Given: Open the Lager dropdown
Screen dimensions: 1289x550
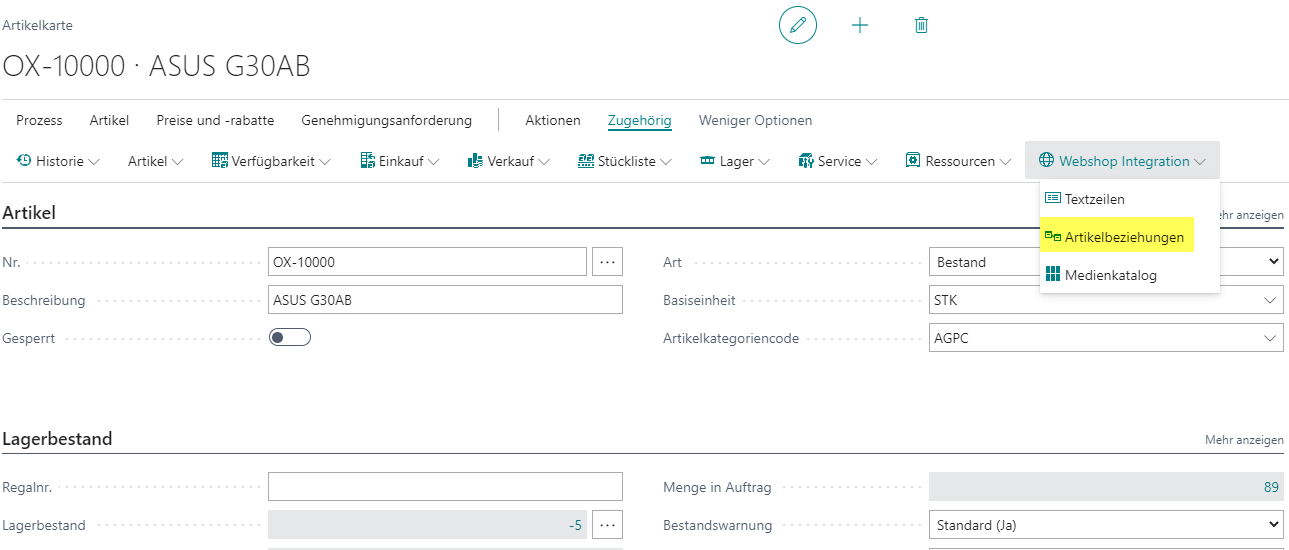Looking at the screenshot, I should point(735,161).
